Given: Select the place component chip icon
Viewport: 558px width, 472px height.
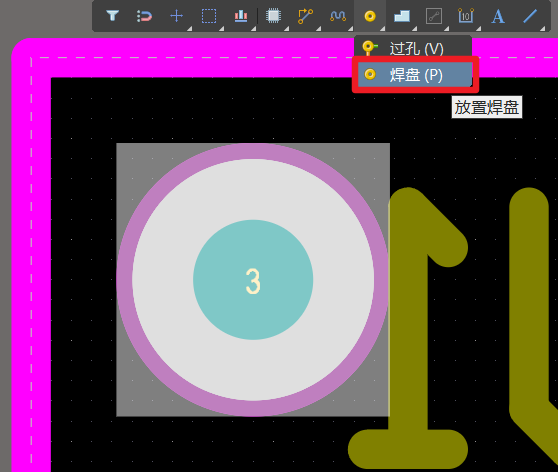Looking at the screenshot, I should click(273, 16).
